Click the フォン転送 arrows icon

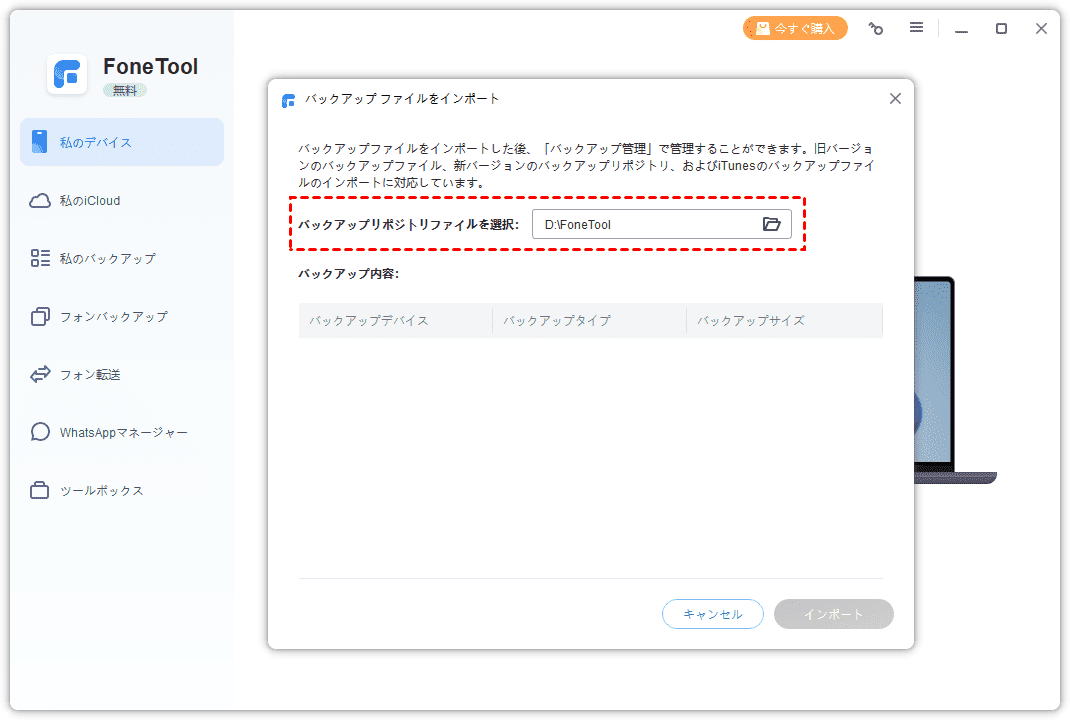tap(40, 375)
